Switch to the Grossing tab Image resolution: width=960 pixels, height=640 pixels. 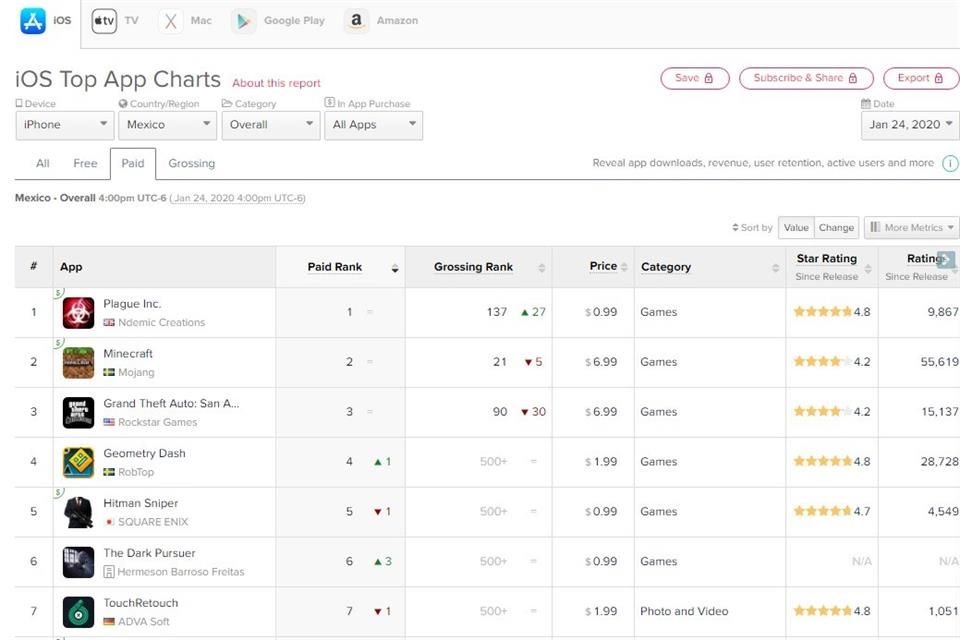point(191,164)
